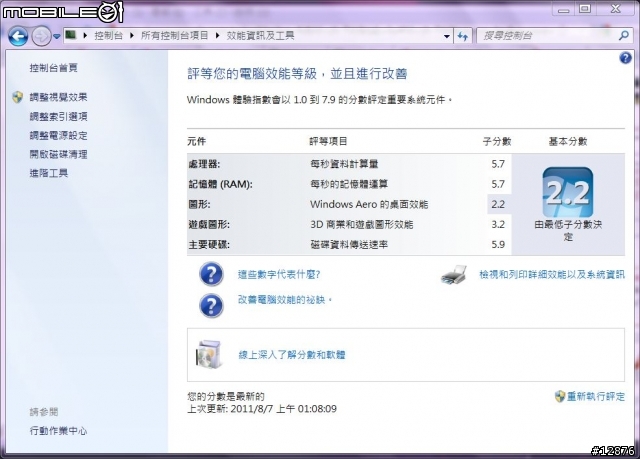Image resolution: width=640 pixels, height=459 pixels.
Task: Select the 控制台 breadcrumb
Action: pos(108,35)
